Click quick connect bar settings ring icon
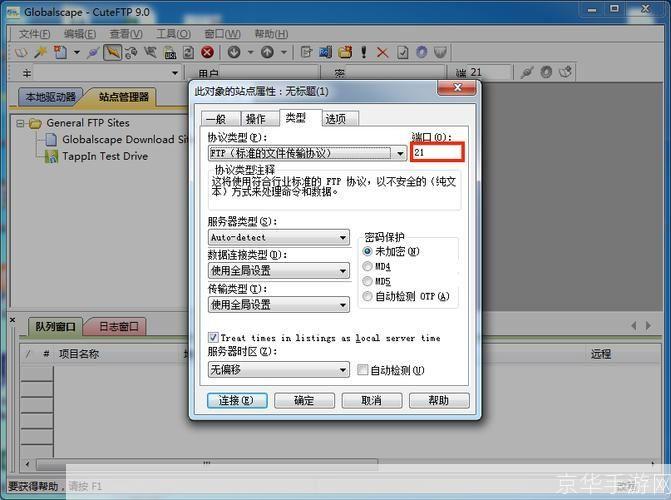671x500 pixels. [x=546, y=72]
